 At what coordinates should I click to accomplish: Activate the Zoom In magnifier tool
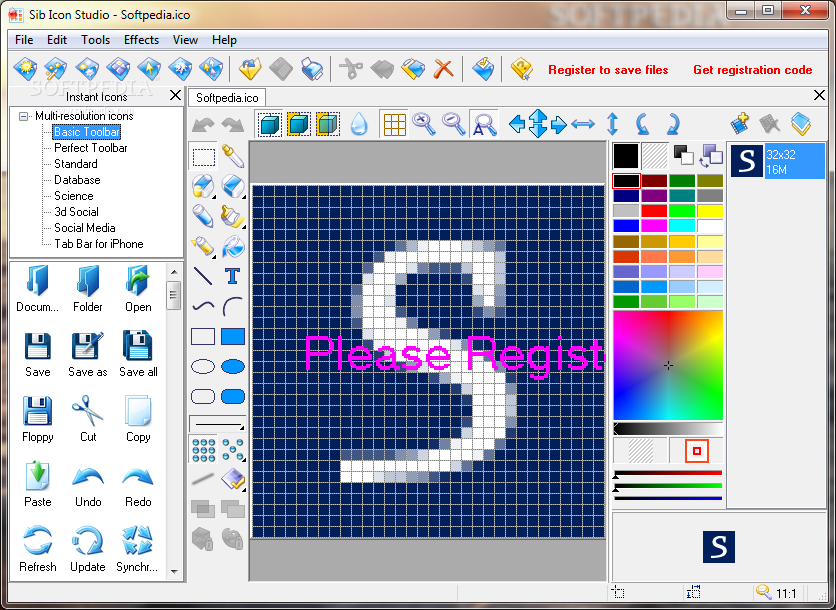pos(422,124)
